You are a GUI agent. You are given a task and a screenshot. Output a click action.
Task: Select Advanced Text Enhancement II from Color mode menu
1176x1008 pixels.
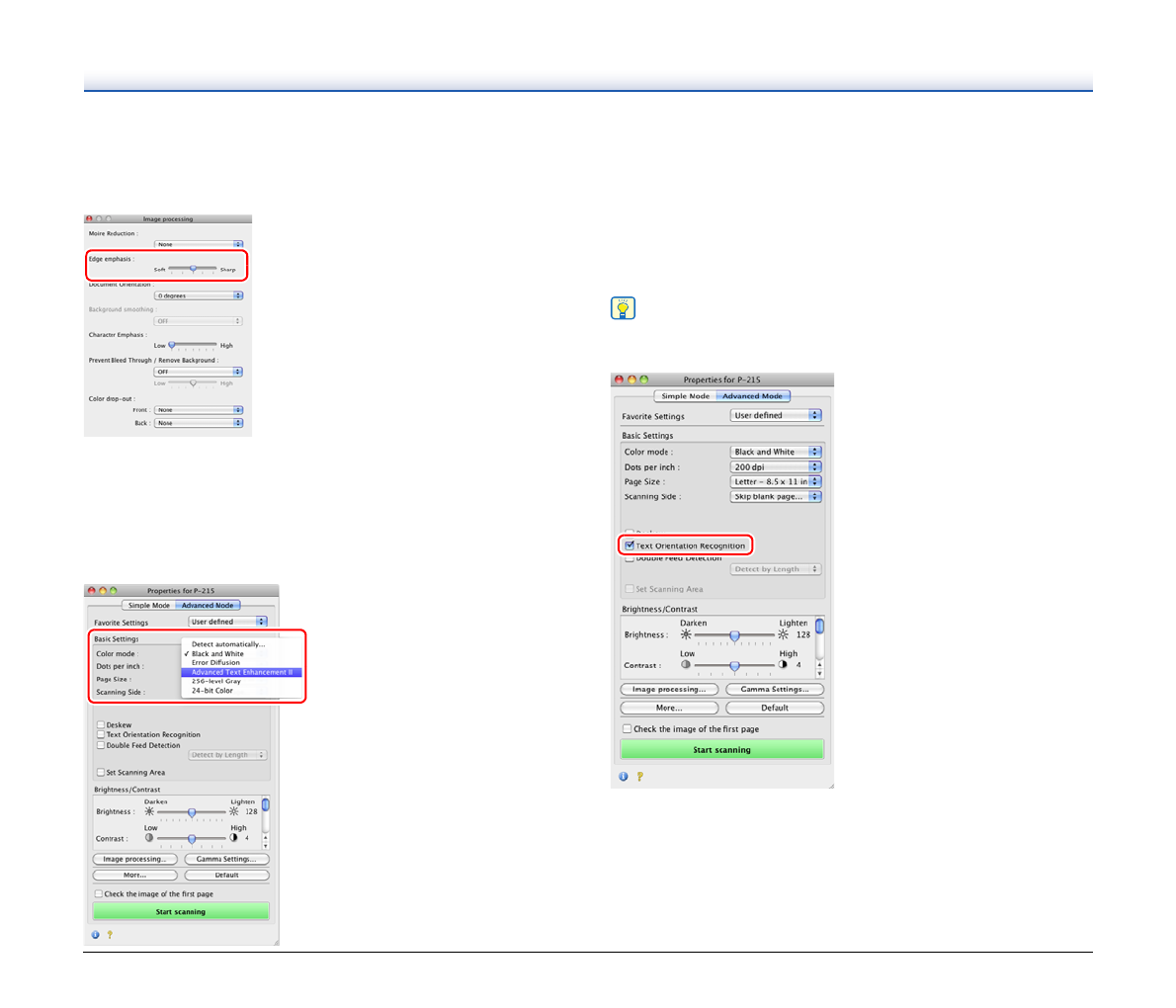tap(241, 672)
